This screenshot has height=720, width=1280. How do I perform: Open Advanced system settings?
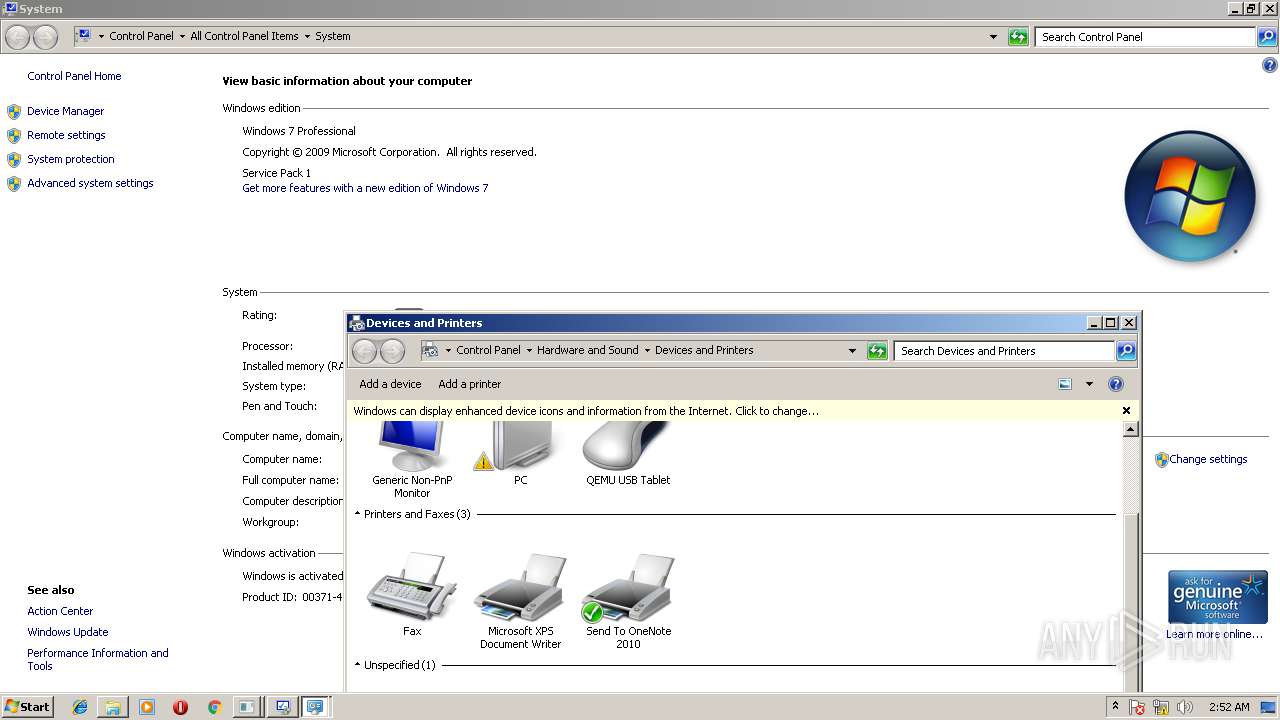click(x=90, y=183)
